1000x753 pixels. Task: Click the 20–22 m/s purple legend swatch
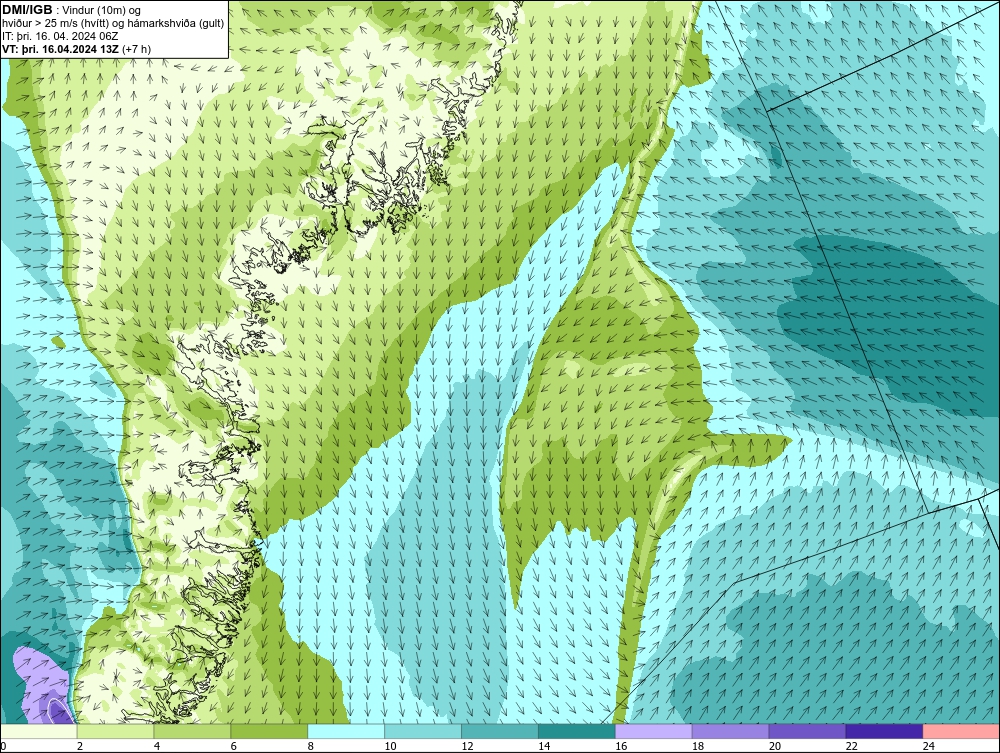[807, 731]
